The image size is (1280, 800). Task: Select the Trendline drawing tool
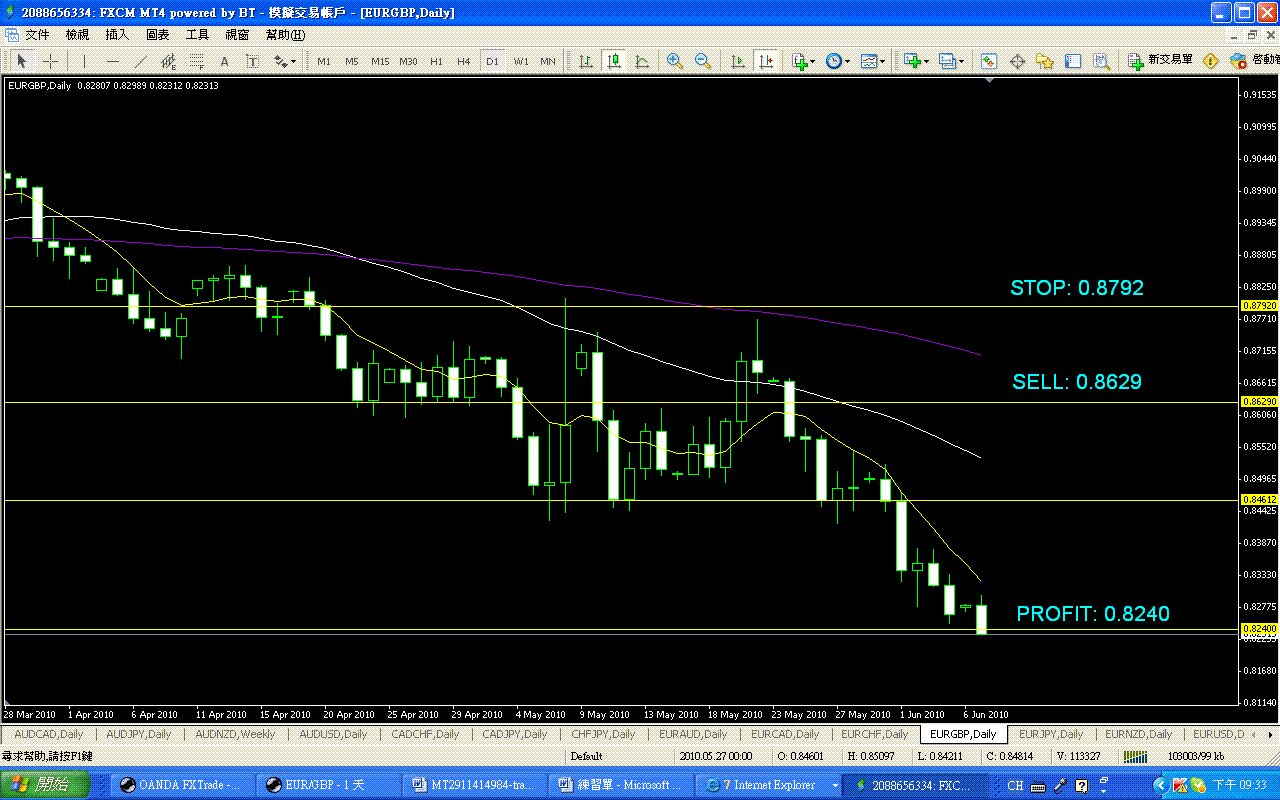coord(140,60)
